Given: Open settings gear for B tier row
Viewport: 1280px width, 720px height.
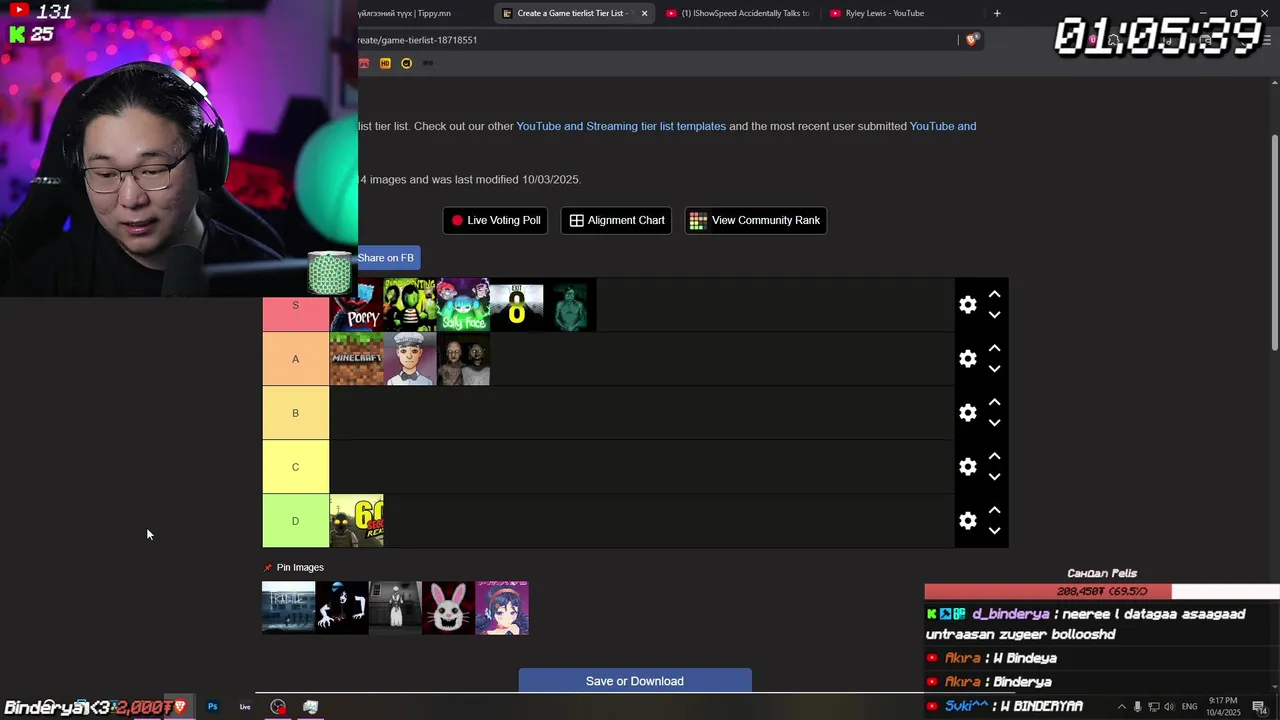Looking at the screenshot, I should coord(967,413).
